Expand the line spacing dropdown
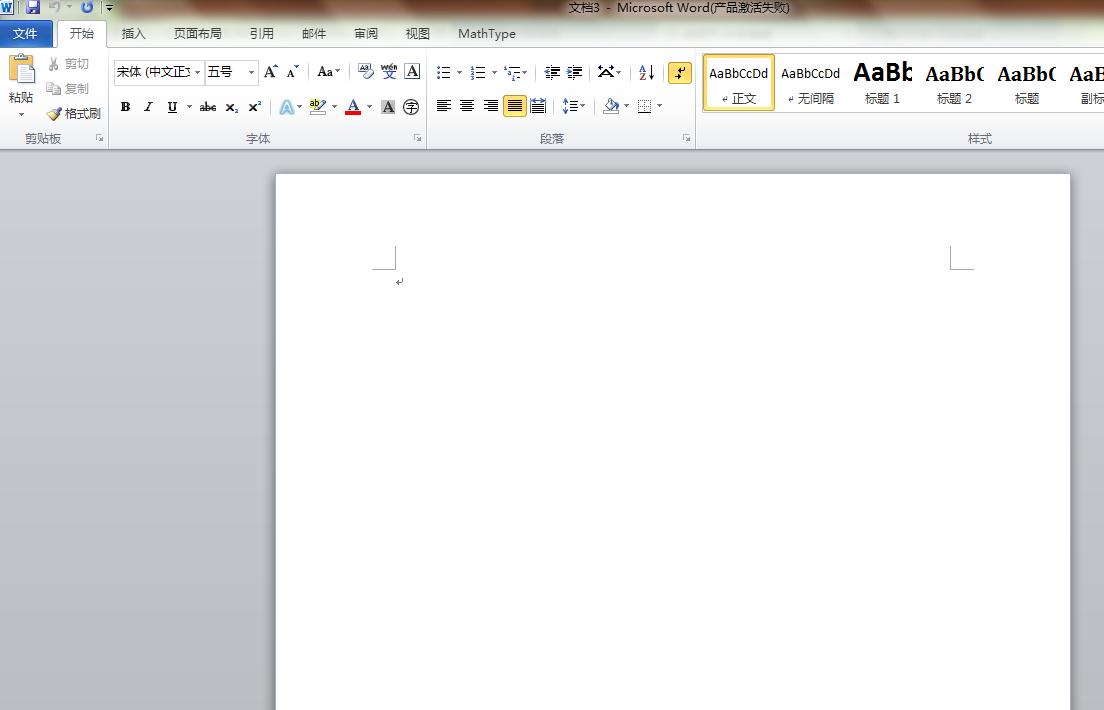Screen dimensions: 1104x710 (582, 106)
